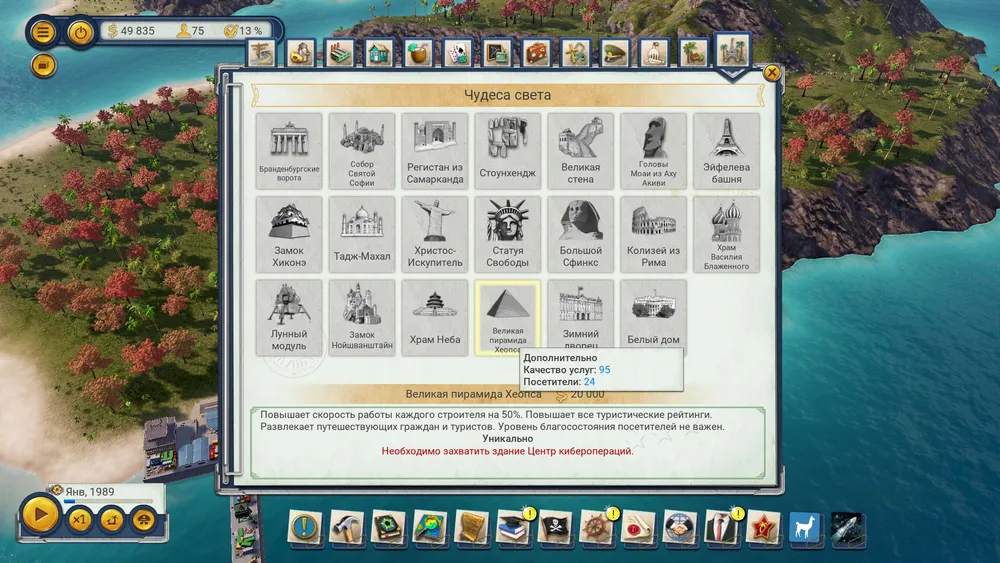Select the Статуя Свободы wonder

coord(508,235)
